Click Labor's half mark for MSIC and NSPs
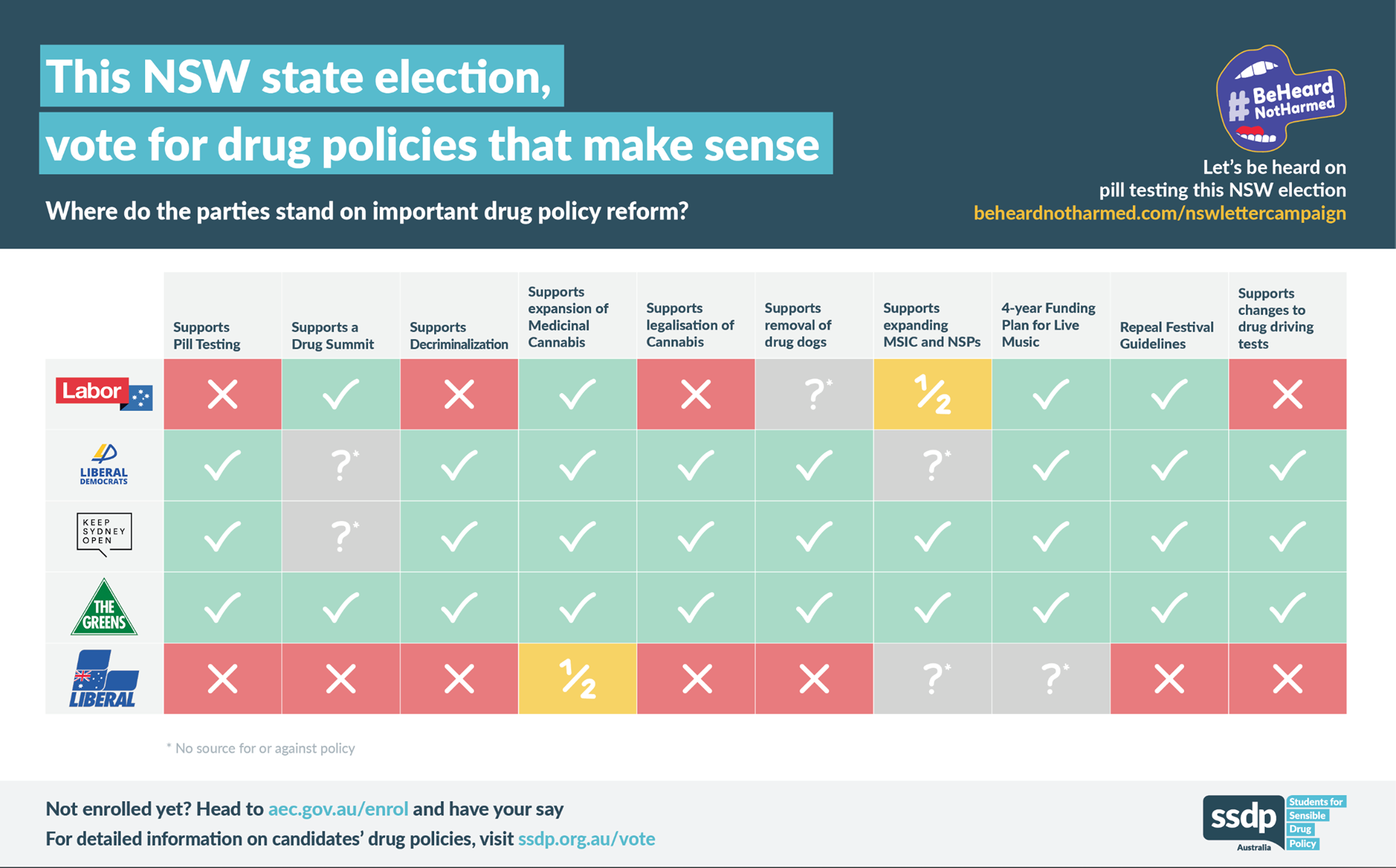Image resolution: width=1396 pixels, height=868 pixels. click(932, 394)
